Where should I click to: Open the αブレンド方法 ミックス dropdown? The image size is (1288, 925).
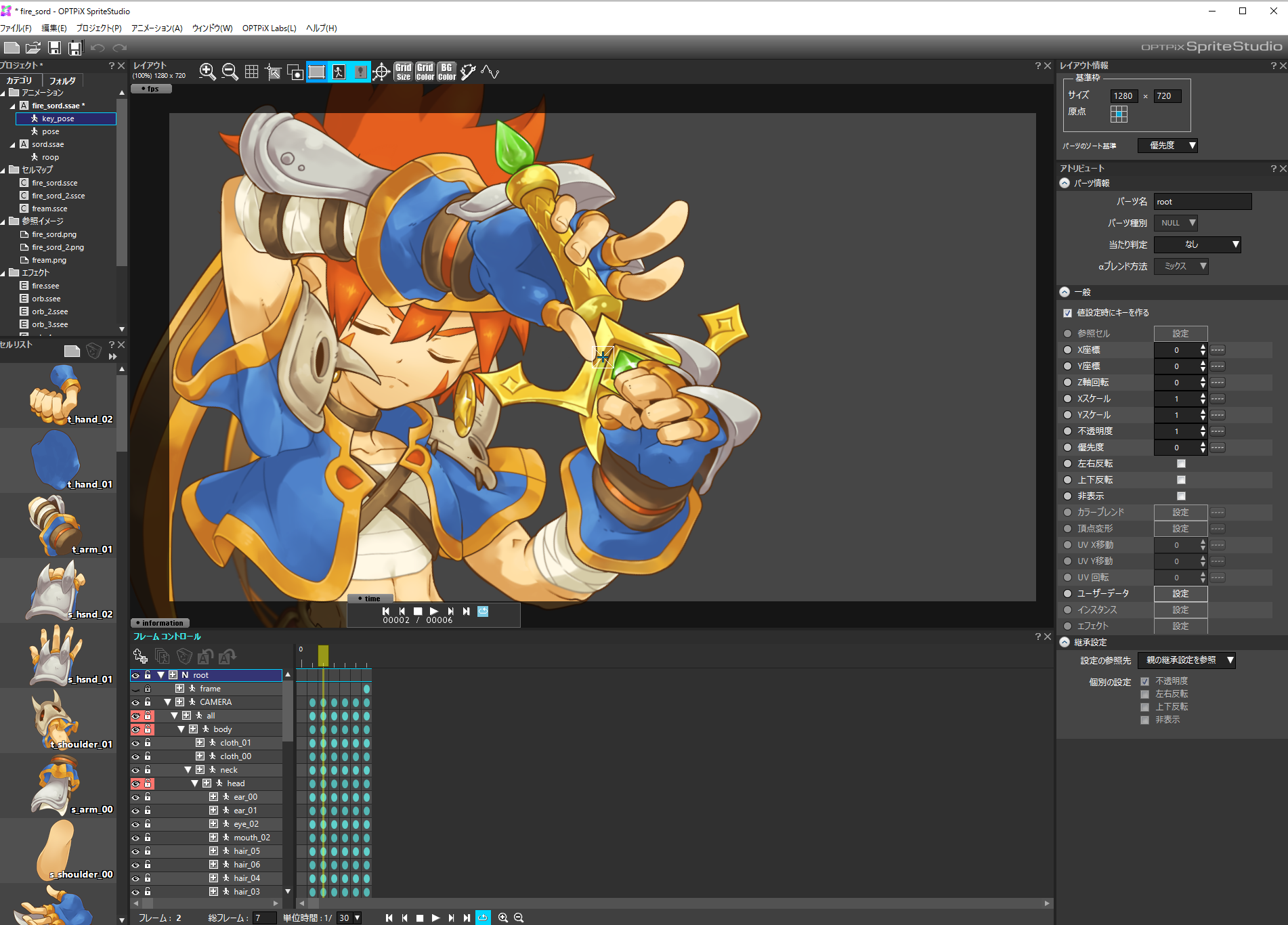[x=1181, y=266]
